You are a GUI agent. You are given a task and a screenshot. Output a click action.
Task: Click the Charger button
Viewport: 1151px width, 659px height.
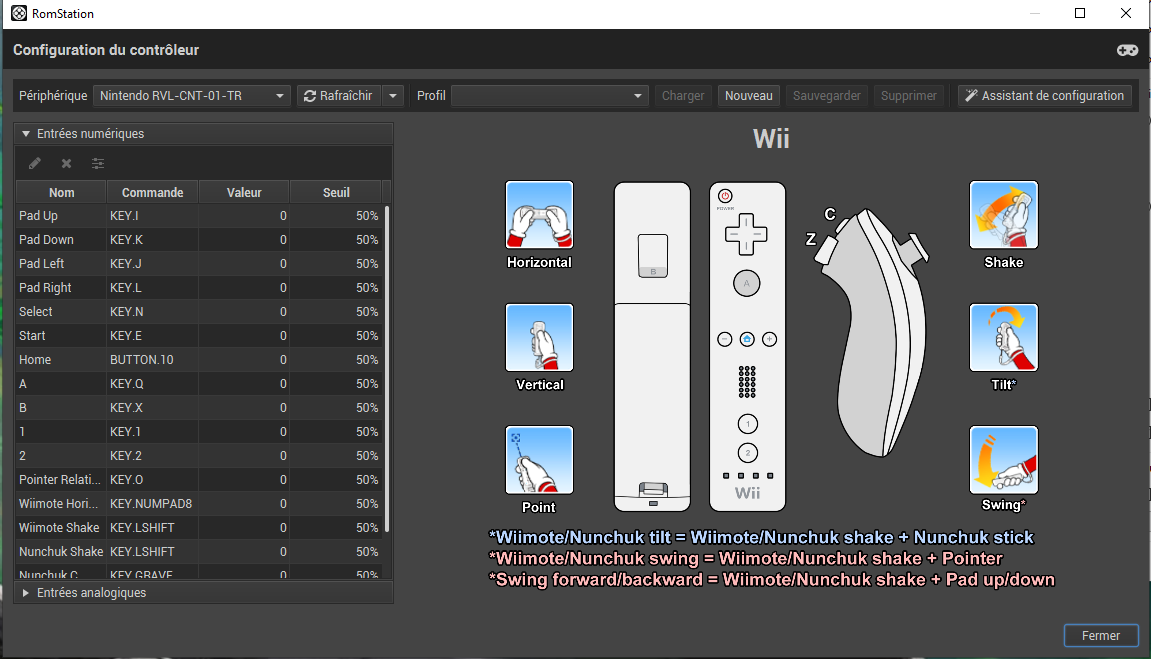683,95
